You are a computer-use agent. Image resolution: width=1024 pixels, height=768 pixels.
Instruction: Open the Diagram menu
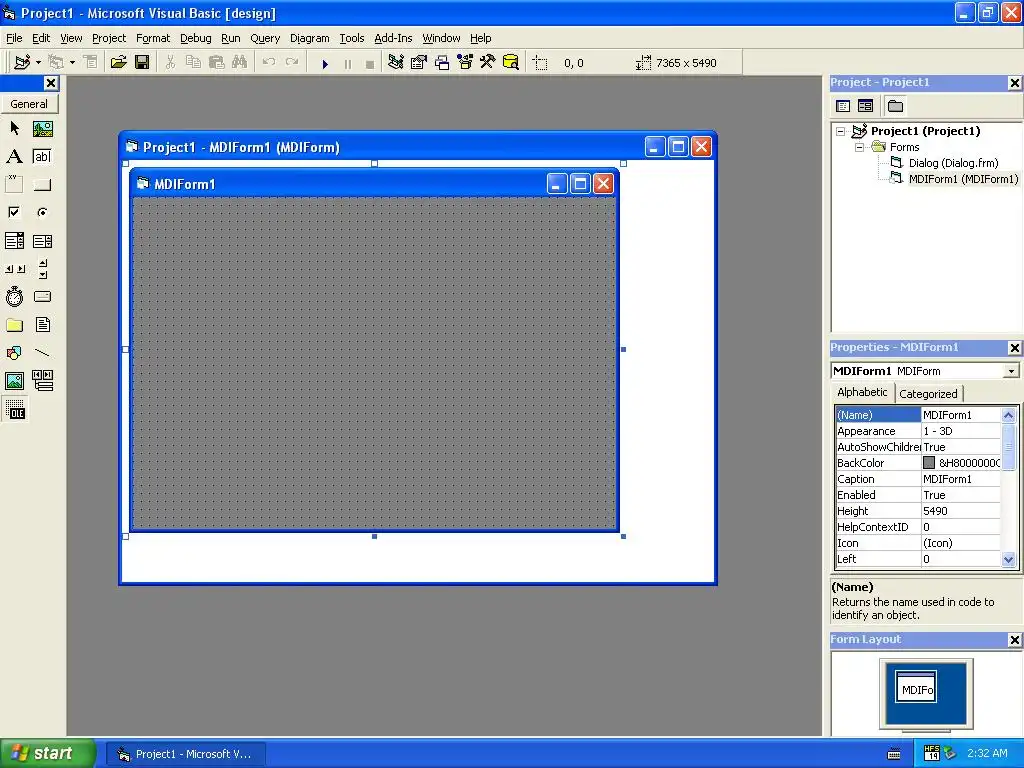[310, 38]
